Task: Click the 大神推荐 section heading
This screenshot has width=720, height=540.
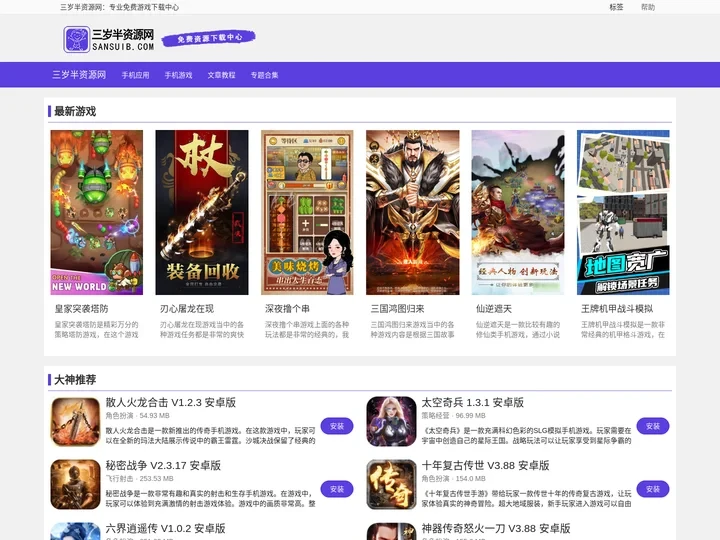Action: (x=75, y=380)
